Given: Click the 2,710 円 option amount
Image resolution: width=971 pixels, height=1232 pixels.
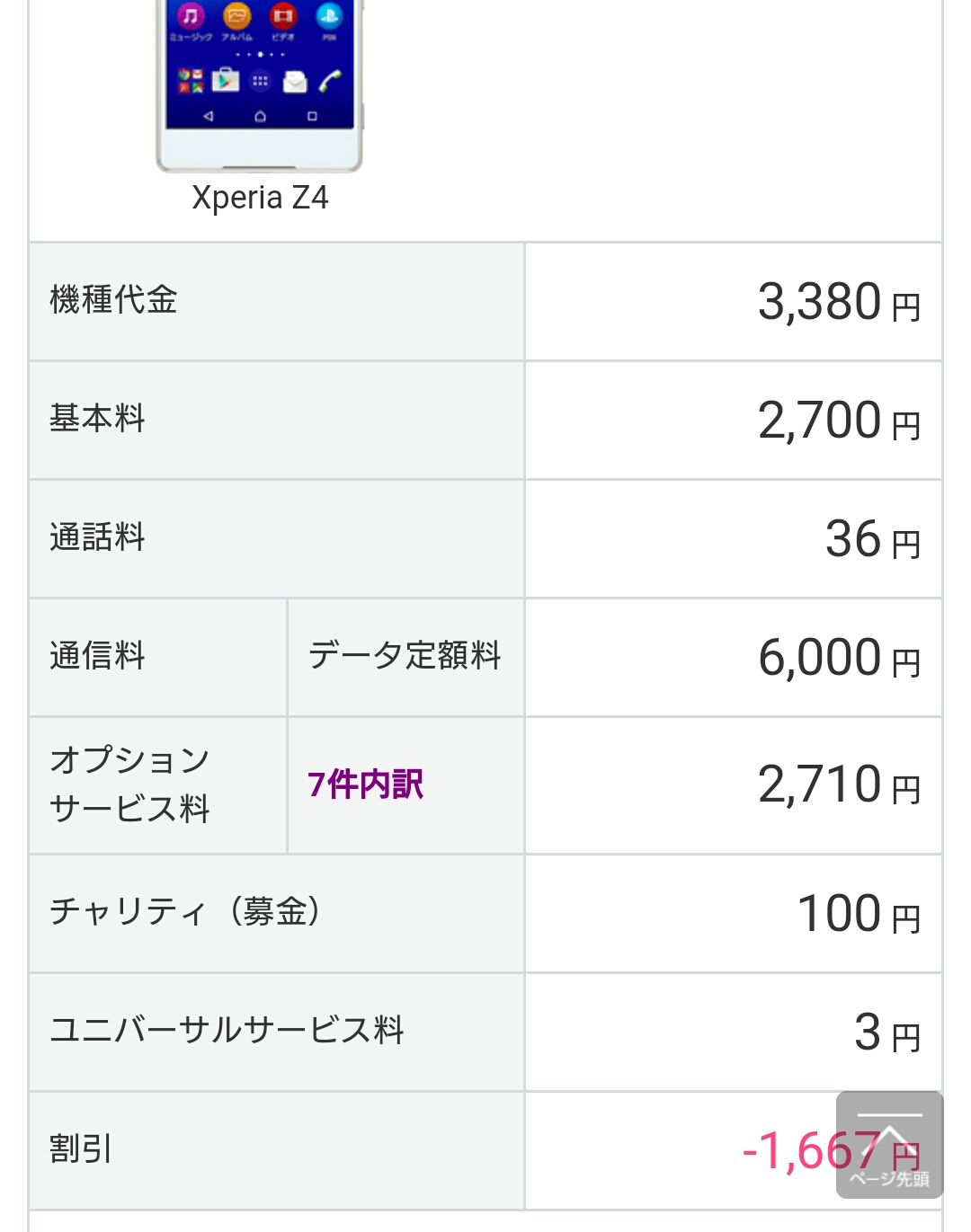Looking at the screenshot, I should coord(840,784).
